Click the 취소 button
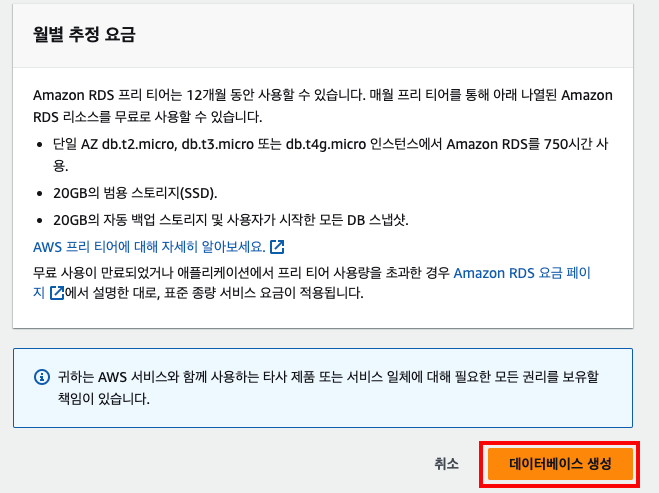This screenshot has height=493, width=659. coord(446,464)
